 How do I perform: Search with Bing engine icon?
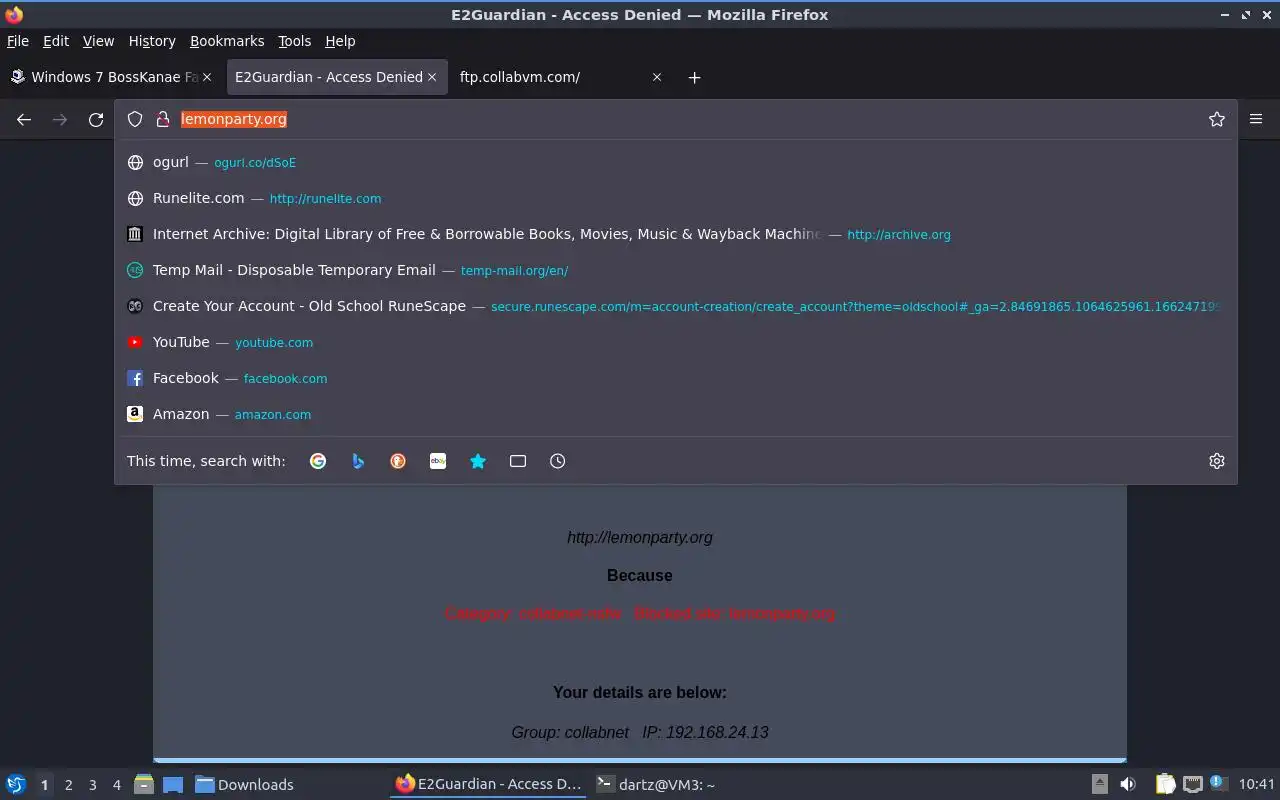pos(358,461)
